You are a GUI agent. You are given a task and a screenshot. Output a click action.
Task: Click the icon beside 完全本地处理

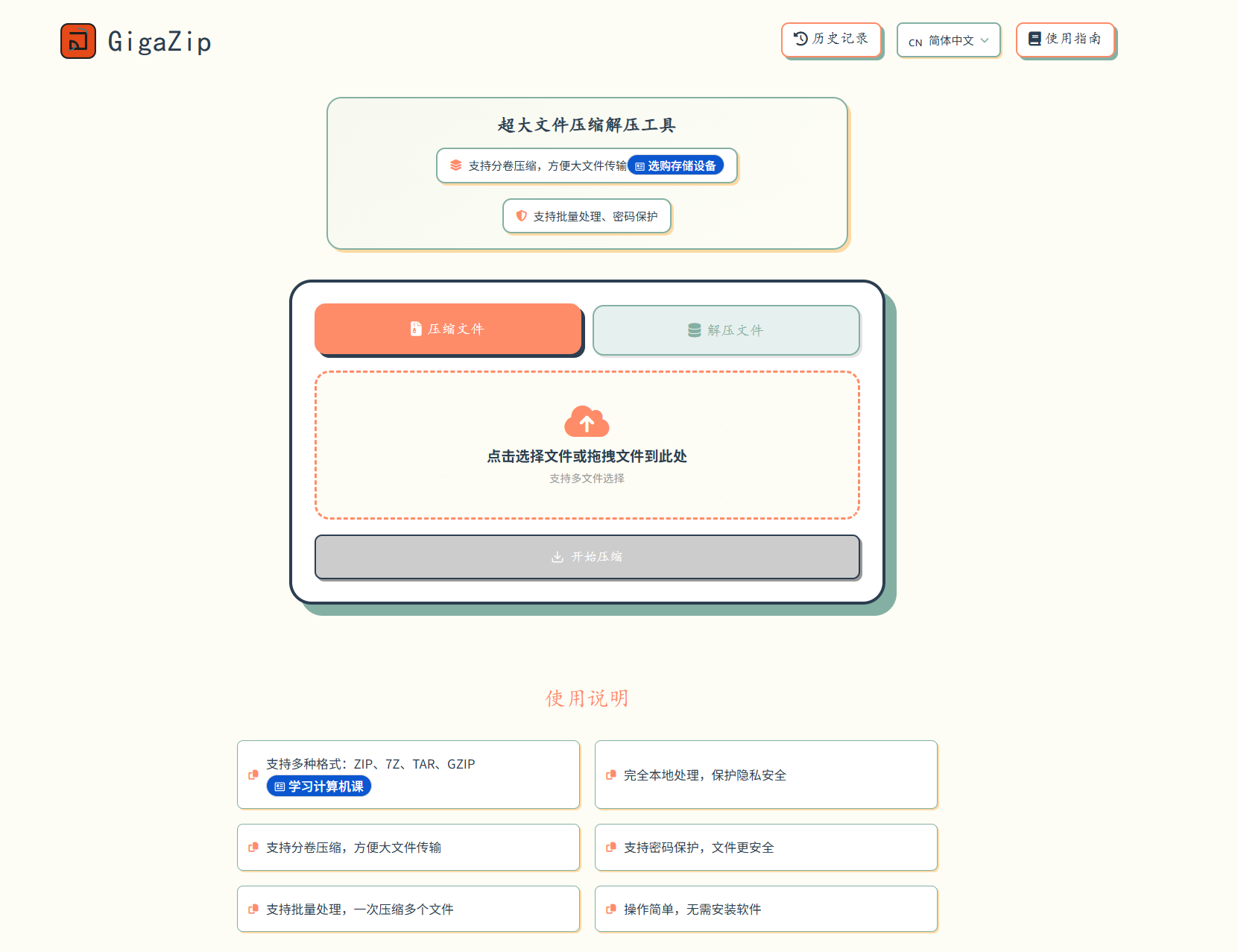(611, 775)
